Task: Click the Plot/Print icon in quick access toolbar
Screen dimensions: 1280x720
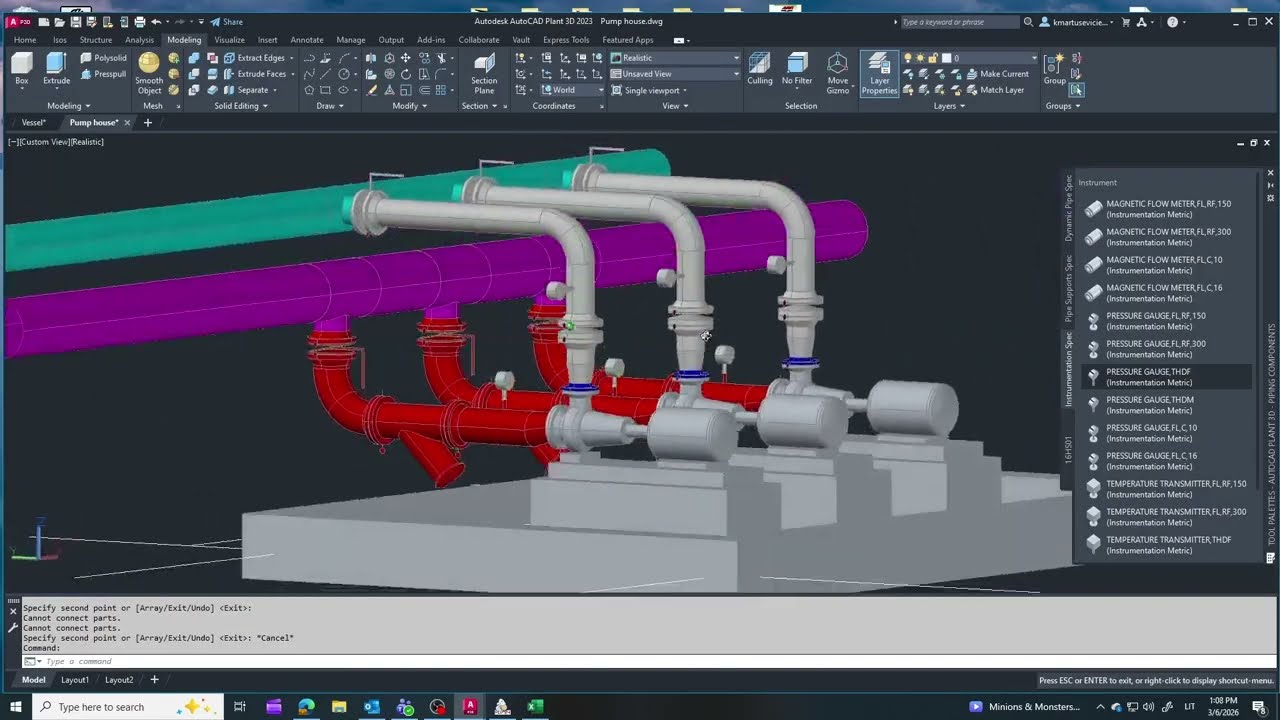Action: [x=140, y=22]
